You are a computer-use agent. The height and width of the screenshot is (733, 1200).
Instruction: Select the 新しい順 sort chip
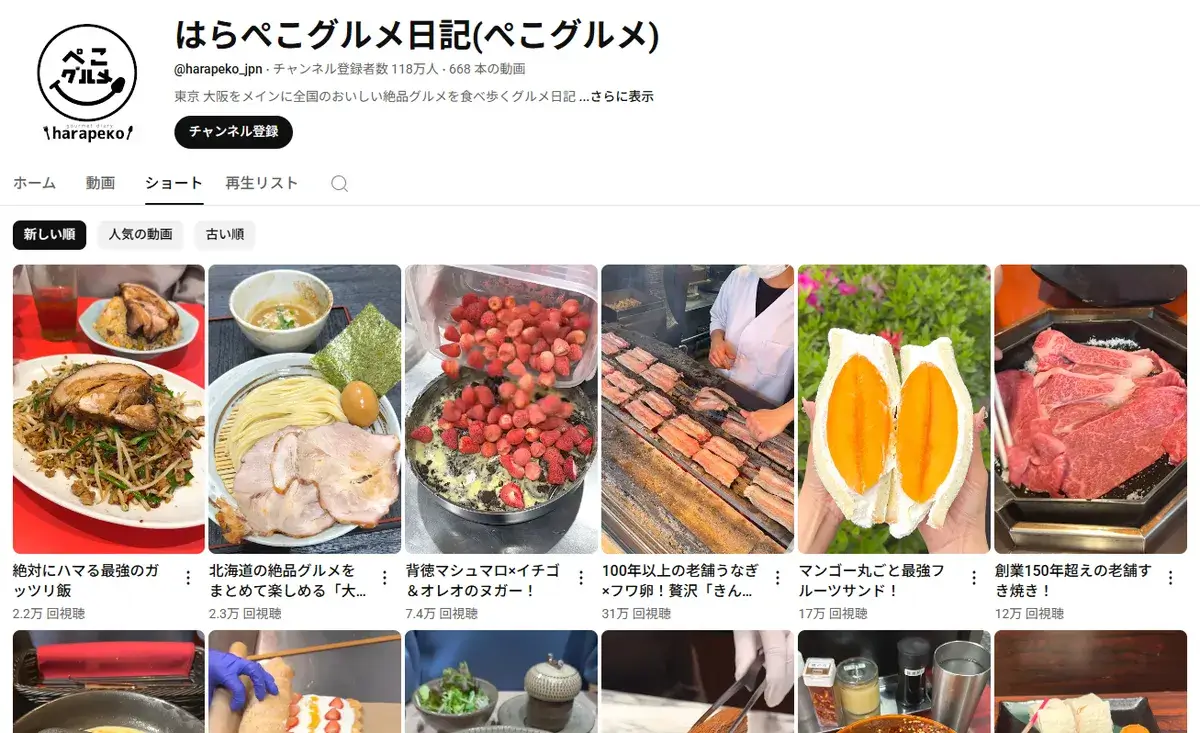click(x=50, y=235)
